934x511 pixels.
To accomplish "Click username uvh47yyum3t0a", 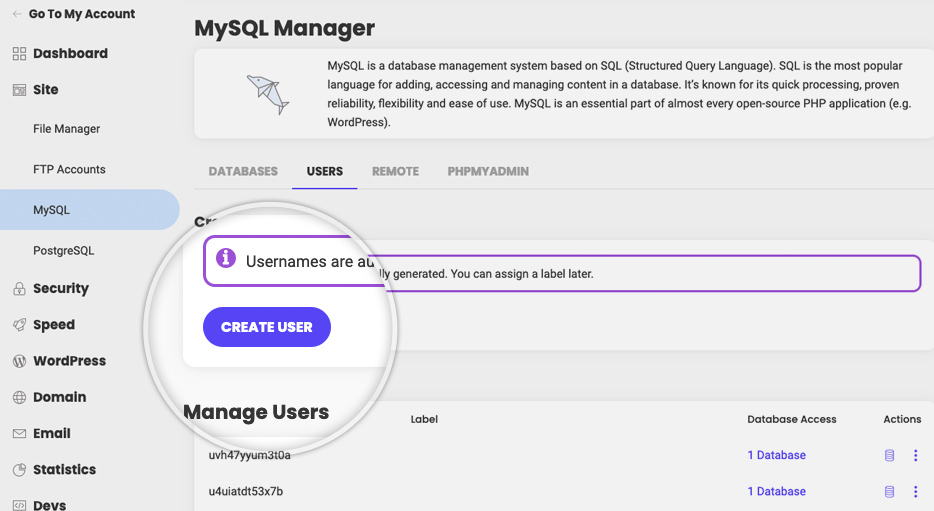I will [250, 456].
